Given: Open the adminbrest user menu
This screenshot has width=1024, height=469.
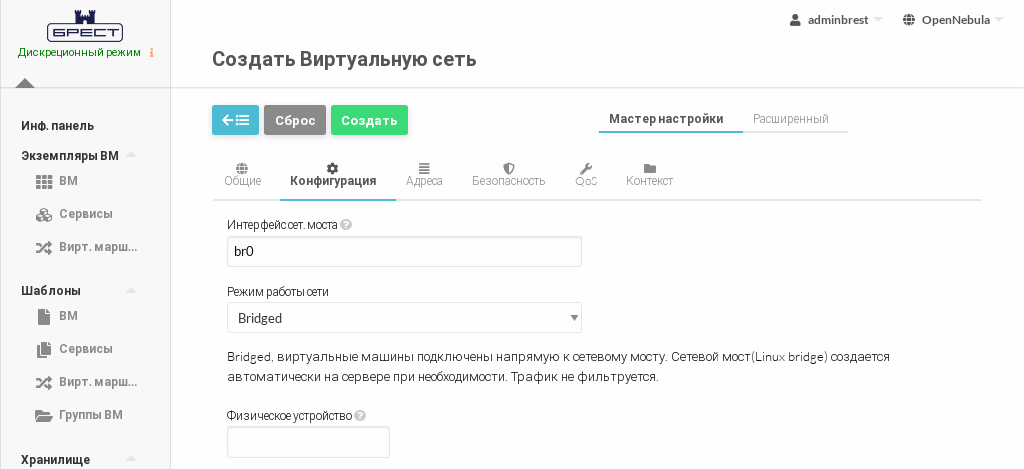Looking at the screenshot, I should point(836,20).
